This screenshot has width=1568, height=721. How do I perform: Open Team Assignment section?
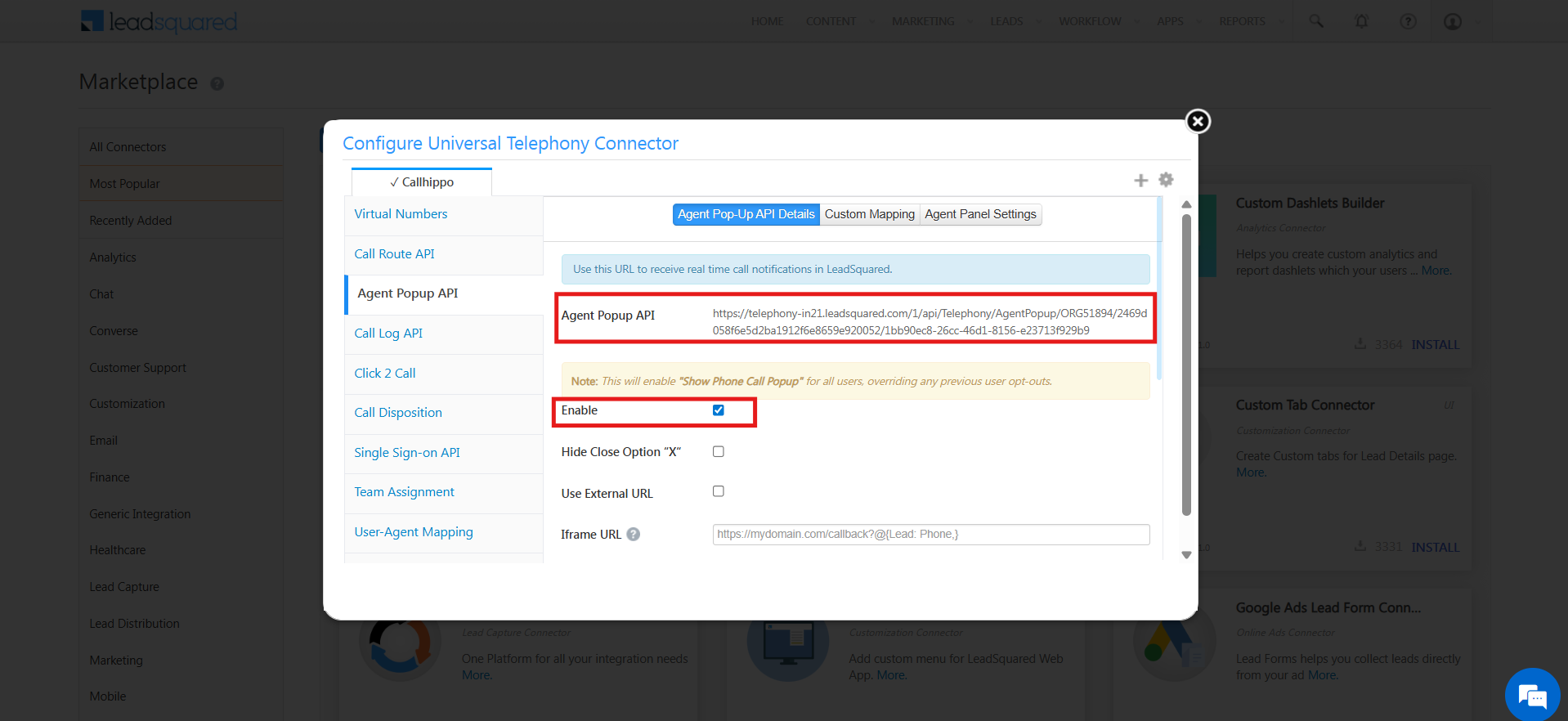pos(444,492)
